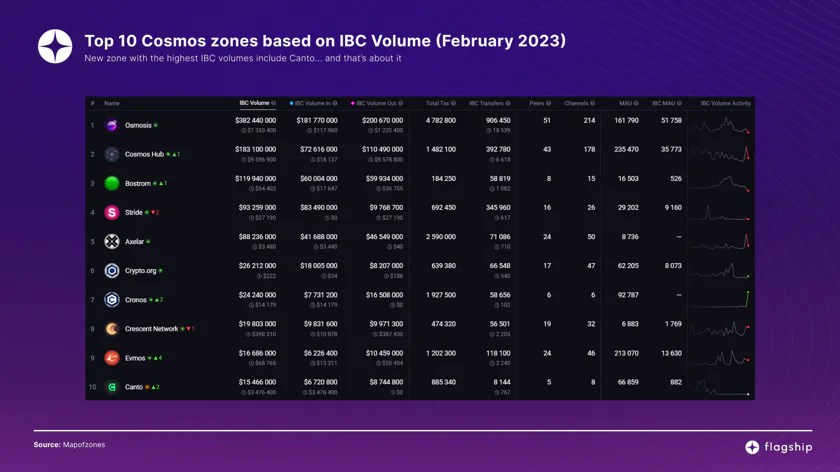Open the Cosmos Hub zone name link
Screen dimensions: 840x472
pos(144,154)
